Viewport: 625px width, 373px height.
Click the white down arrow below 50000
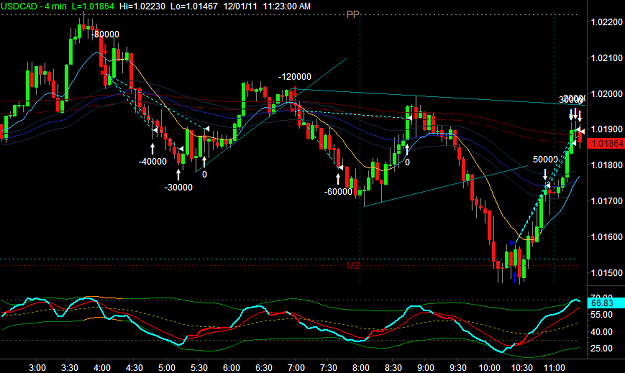point(545,174)
